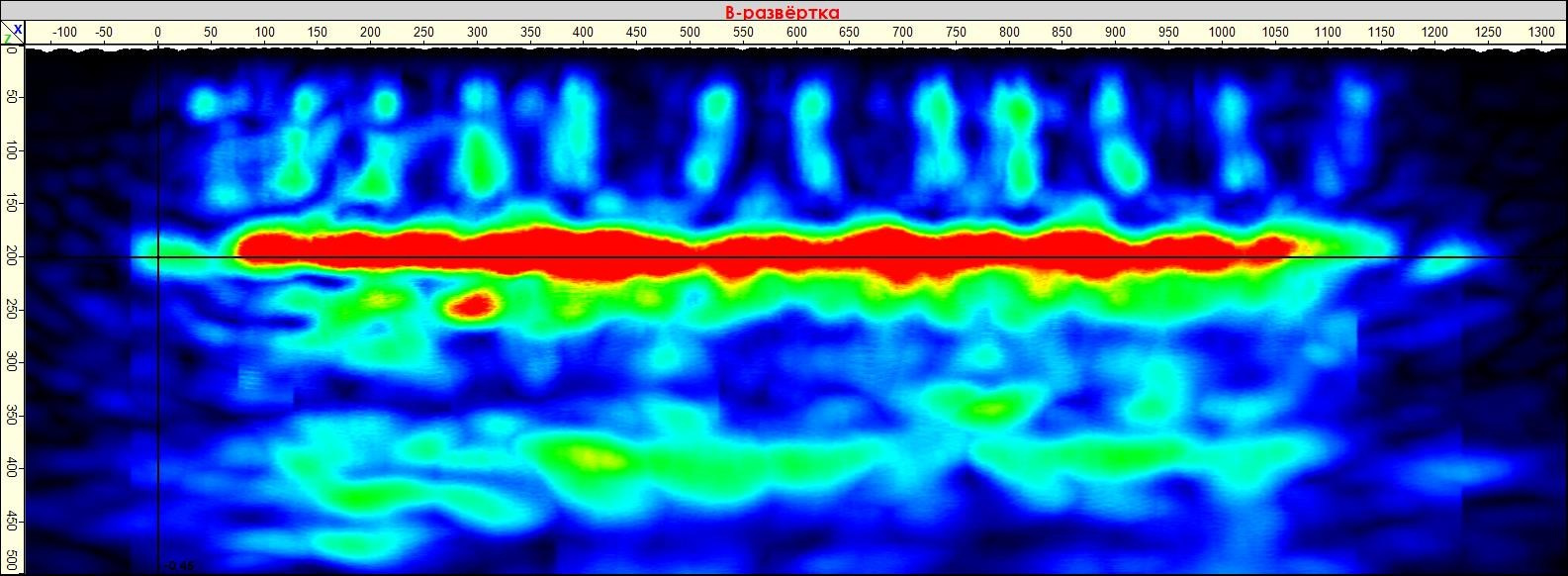1568x576 pixels.
Task: Click the В-развёртка title bar label
Action: click(x=783, y=11)
